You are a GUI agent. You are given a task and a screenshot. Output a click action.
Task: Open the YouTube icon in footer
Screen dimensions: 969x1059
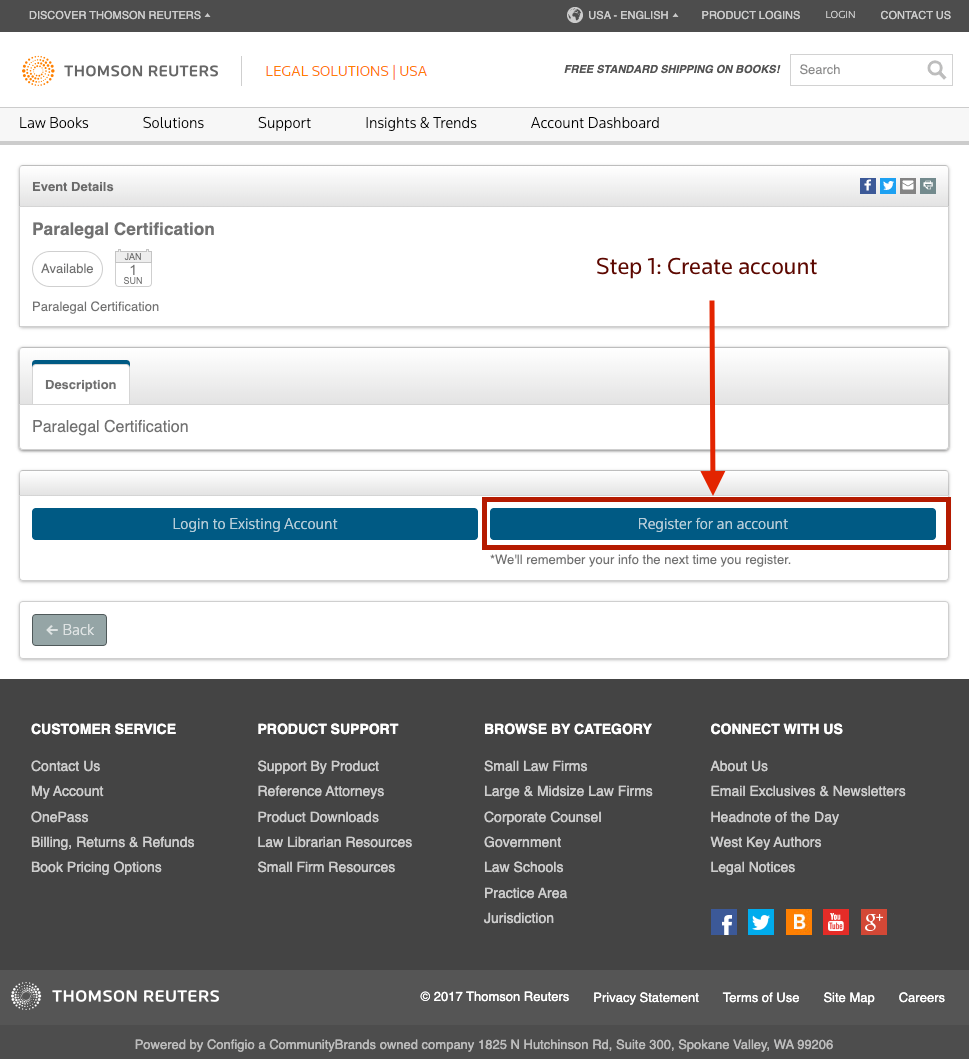click(x=836, y=922)
